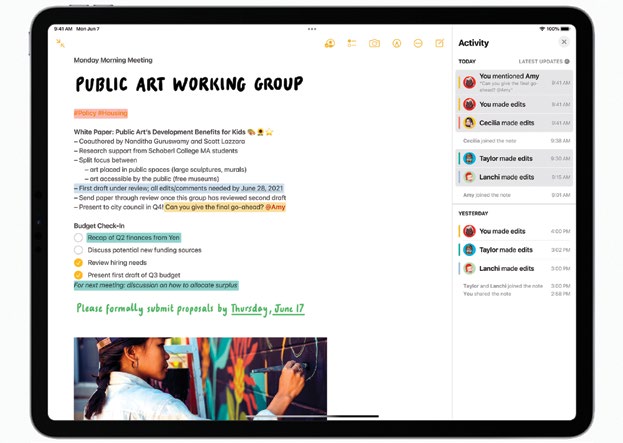Viewport: 623px width, 443px height.
Task: Tap the @Amy mention in the note
Action: (275, 207)
